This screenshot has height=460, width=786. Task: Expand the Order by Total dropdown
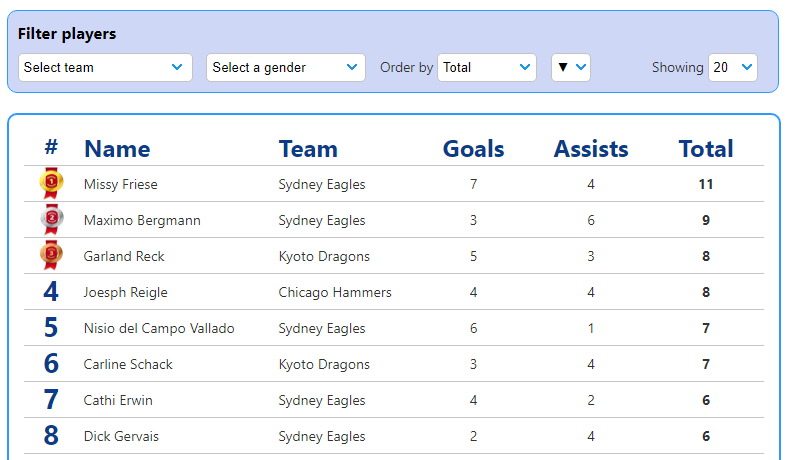(487, 67)
